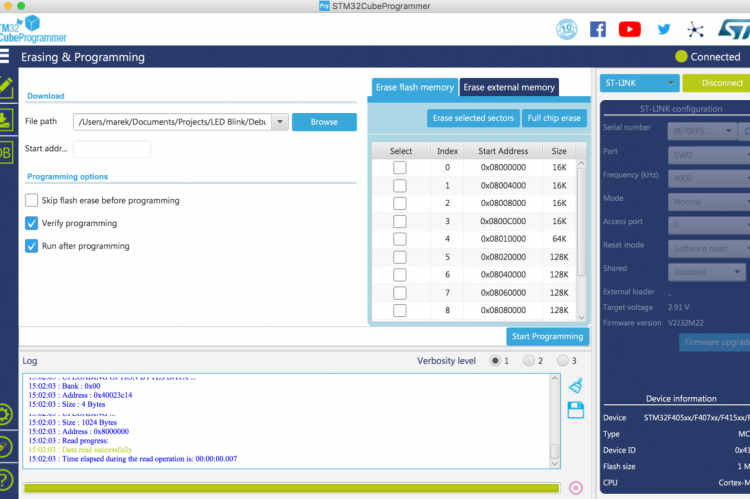Open the Access port dropdown
The height and width of the screenshot is (499, 750).
709,225
